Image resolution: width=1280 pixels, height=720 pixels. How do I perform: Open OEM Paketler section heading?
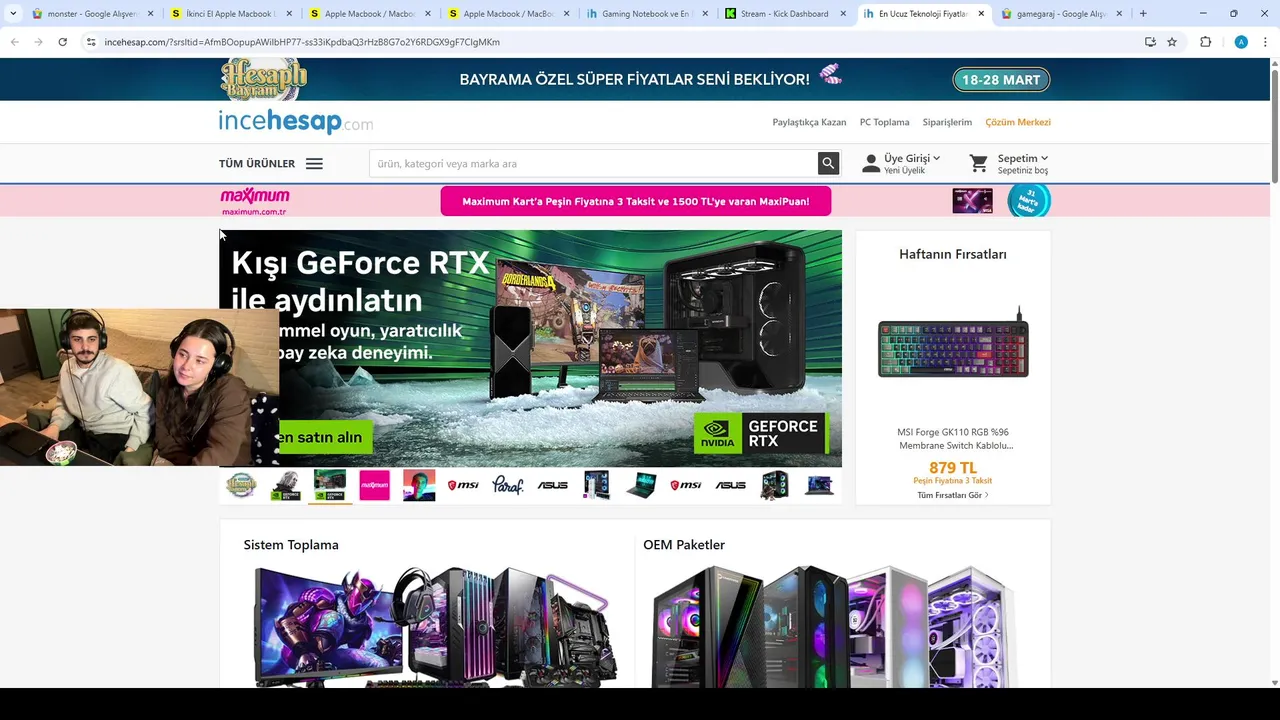click(684, 545)
